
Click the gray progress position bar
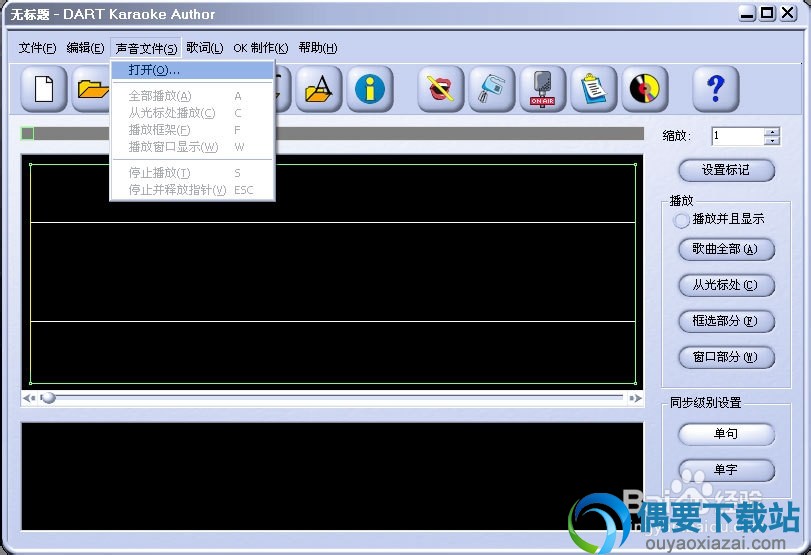coord(332,133)
